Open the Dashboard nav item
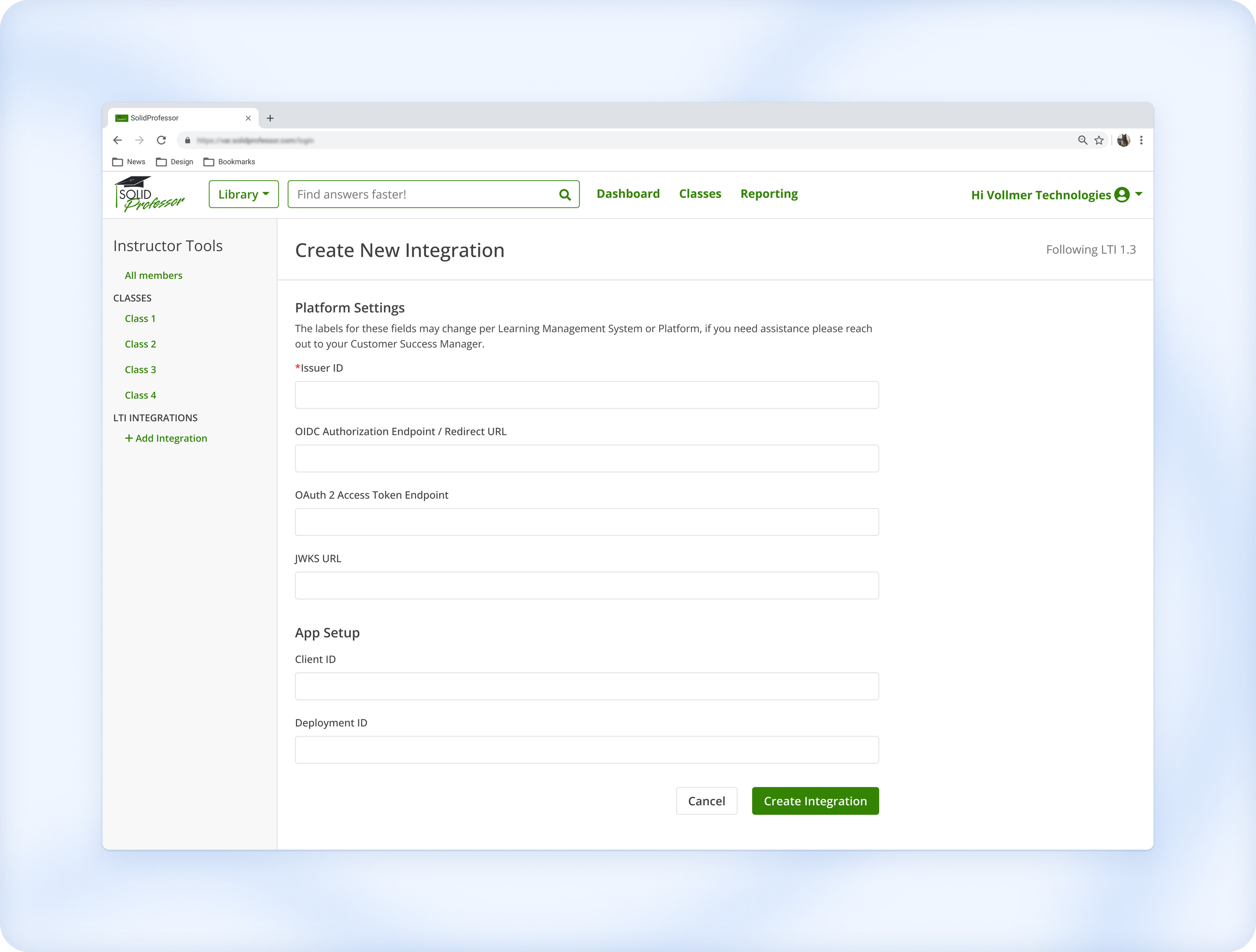Image resolution: width=1256 pixels, height=952 pixels. tap(628, 193)
